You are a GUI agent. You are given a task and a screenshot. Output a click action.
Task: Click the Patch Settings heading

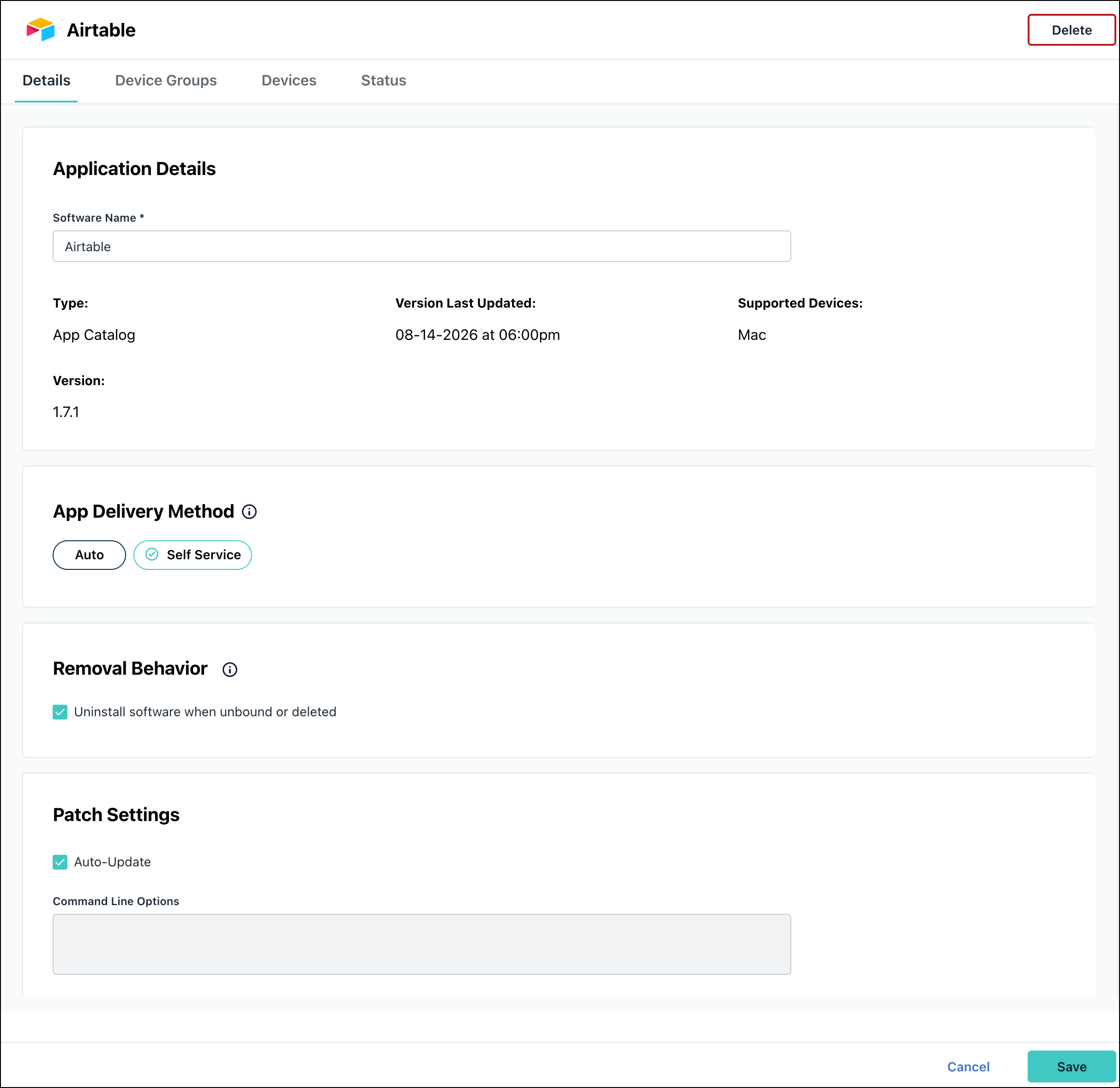pos(116,815)
